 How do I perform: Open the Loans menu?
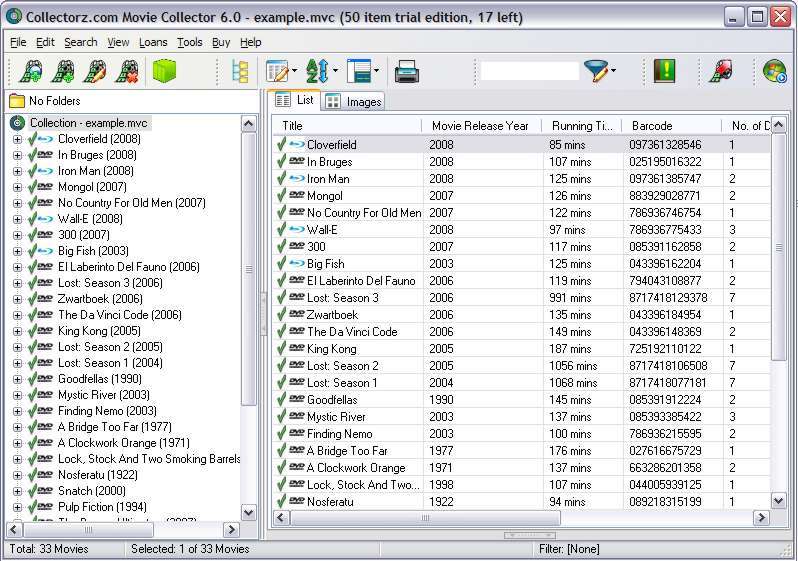tap(153, 42)
